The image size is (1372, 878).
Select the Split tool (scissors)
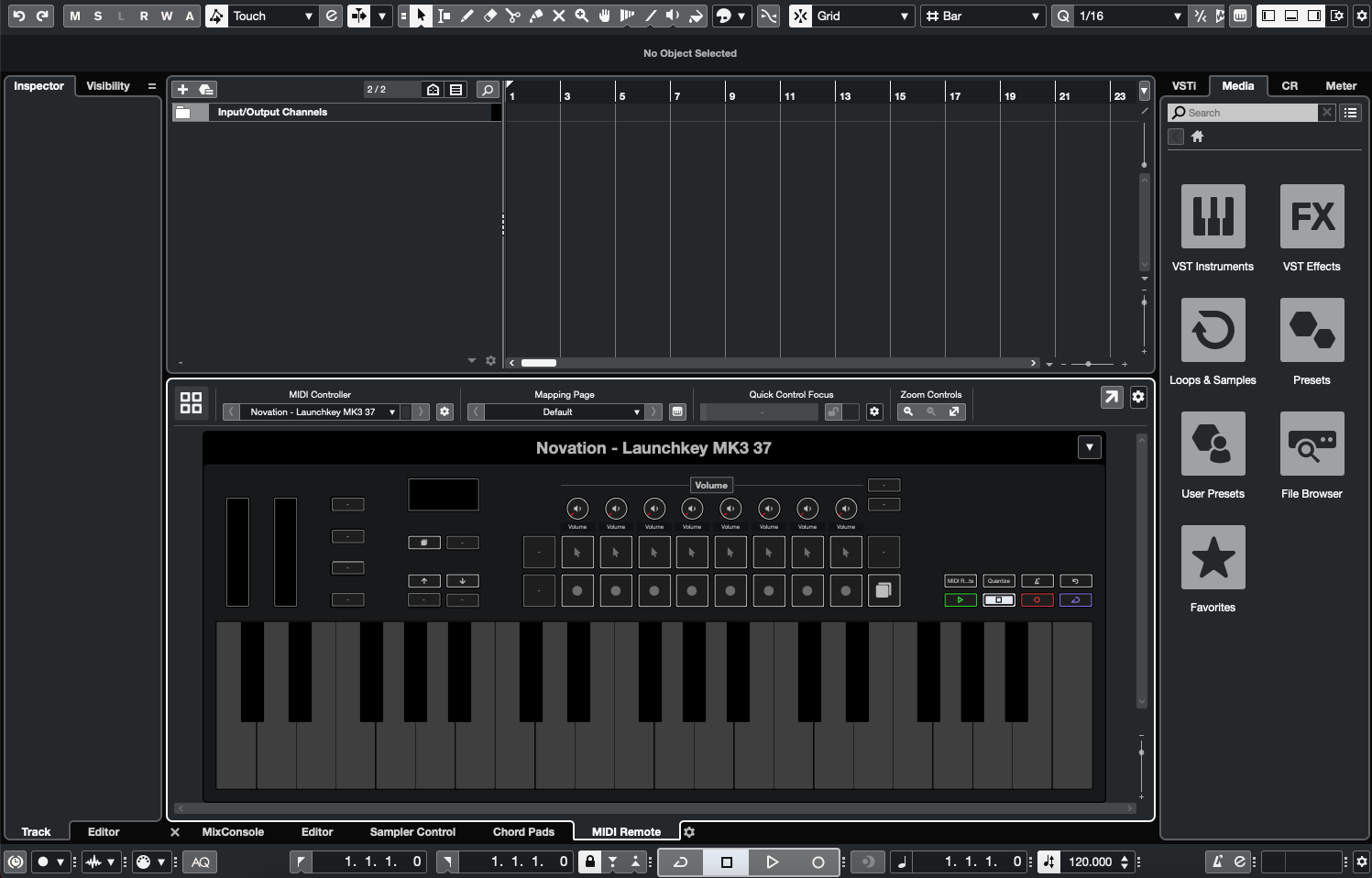[514, 16]
